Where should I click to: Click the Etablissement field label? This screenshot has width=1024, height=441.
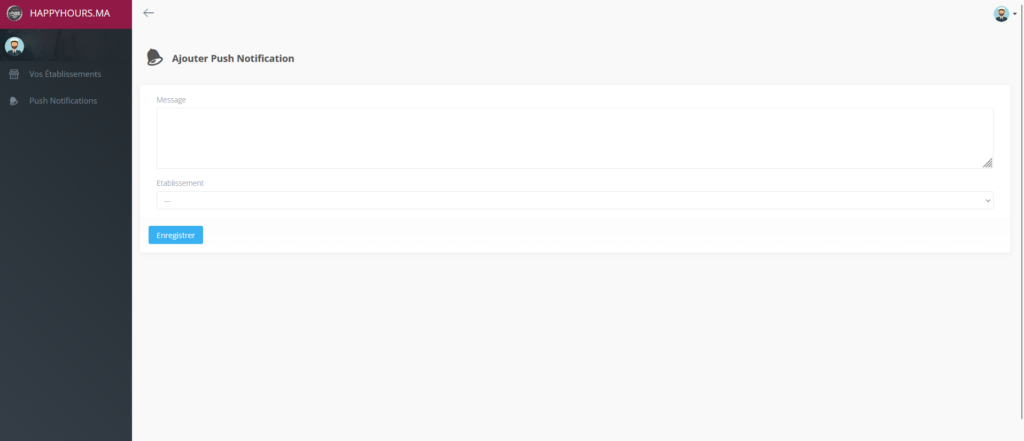[x=180, y=183]
